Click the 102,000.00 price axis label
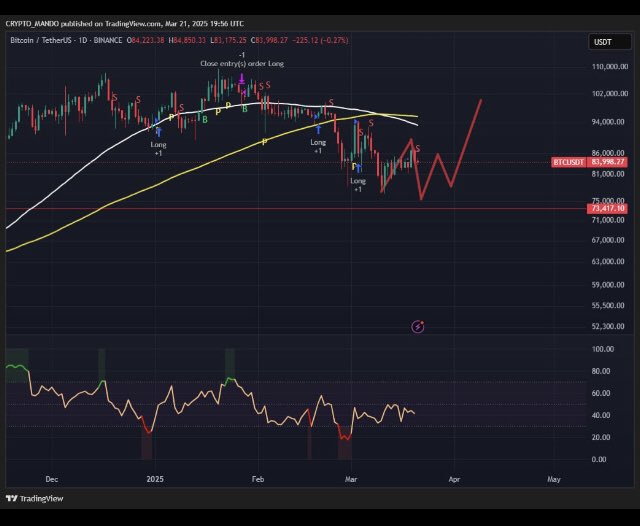This screenshot has width=640, height=526. pyautogui.click(x=610, y=93)
